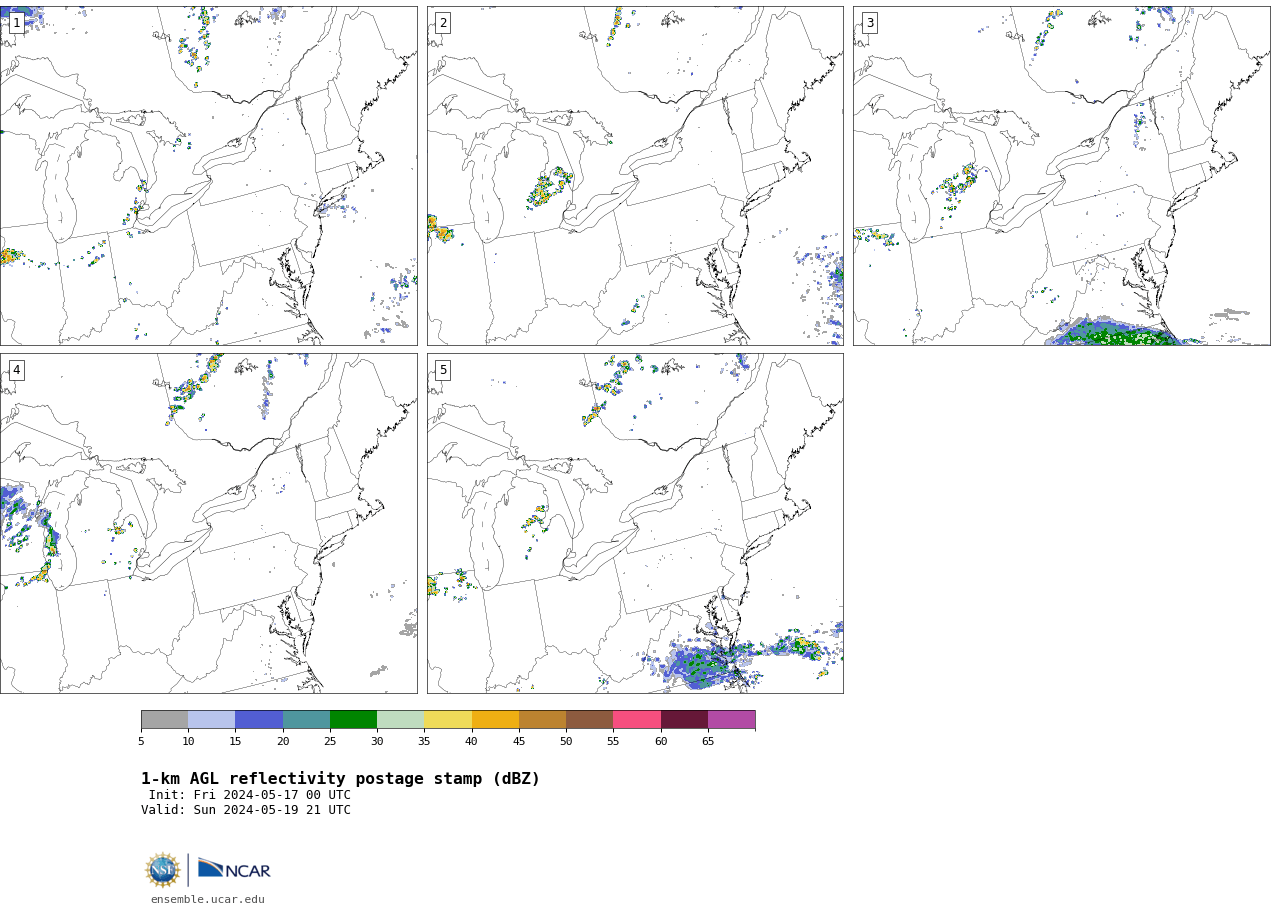Click the 'Valid: Sun 2024-05-19 21 UTC' line
The image size is (1280, 910).
pyautogui.click(x=246, y=810)
